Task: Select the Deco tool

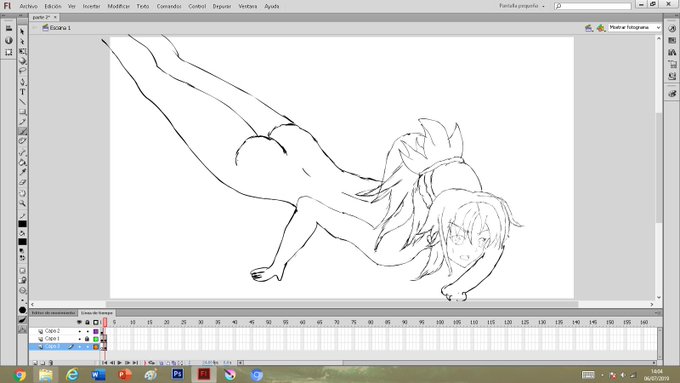Action: point(23,141)
